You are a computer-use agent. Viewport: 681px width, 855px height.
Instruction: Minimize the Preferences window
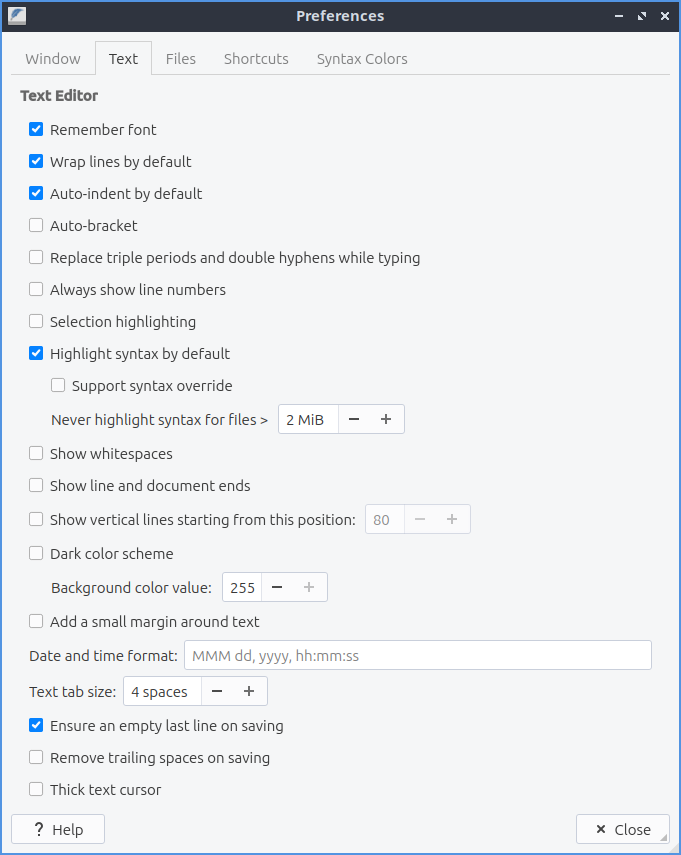pyautogui.click(x=620, y=16)
